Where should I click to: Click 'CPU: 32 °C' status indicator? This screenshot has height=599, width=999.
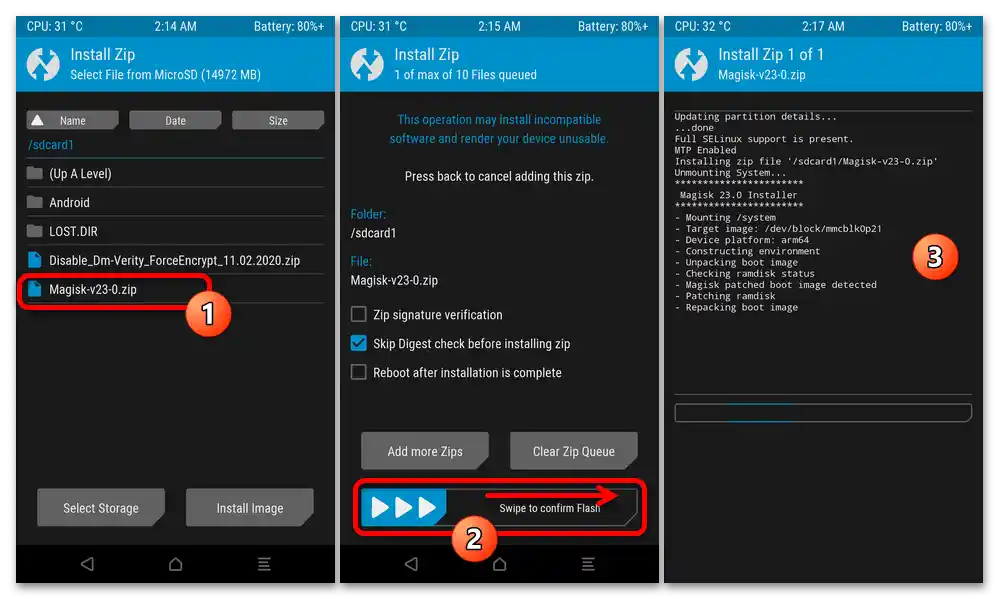(x=703, y=26)
